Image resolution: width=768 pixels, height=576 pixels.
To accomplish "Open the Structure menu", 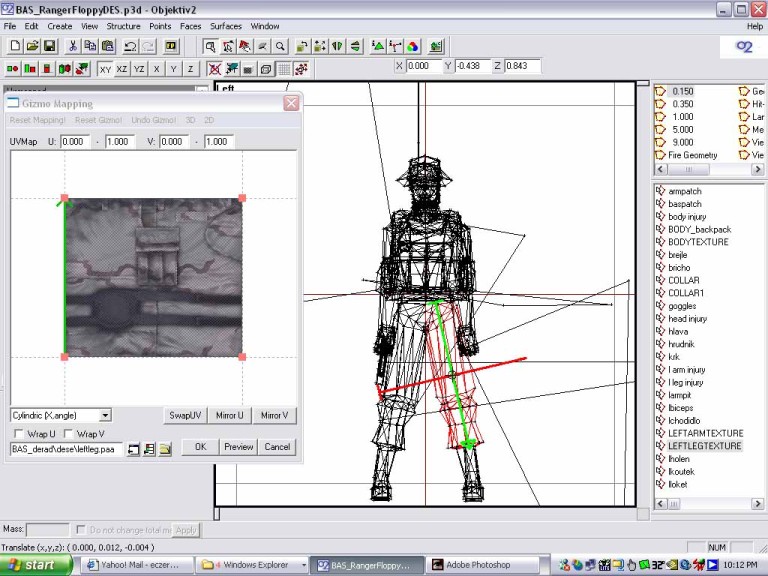I will [123, 26].
